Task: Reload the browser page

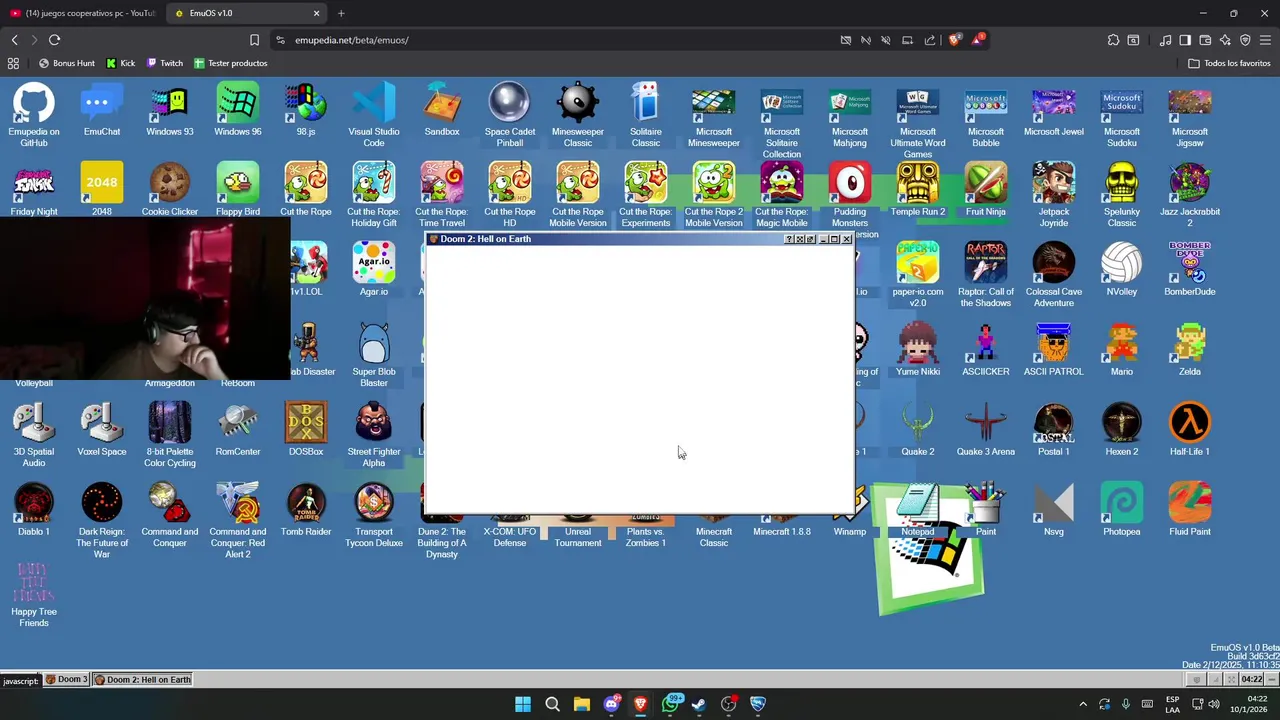Action: point(54,40)
